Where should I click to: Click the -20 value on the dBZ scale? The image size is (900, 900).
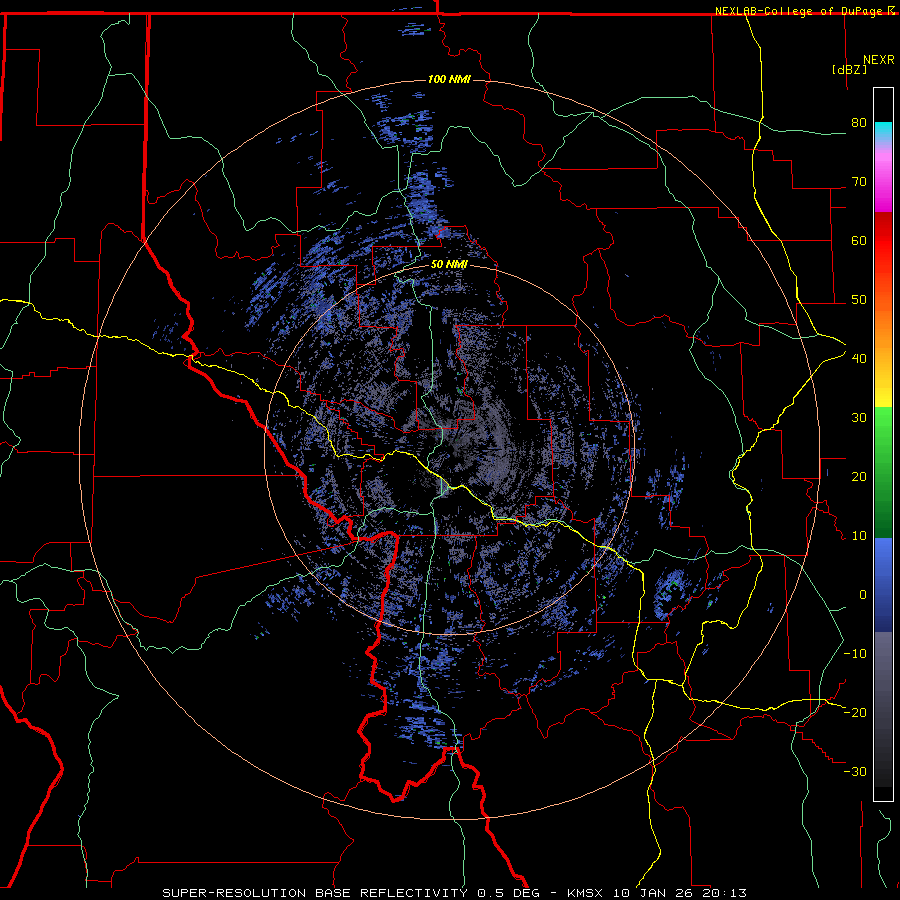[855, 712]
